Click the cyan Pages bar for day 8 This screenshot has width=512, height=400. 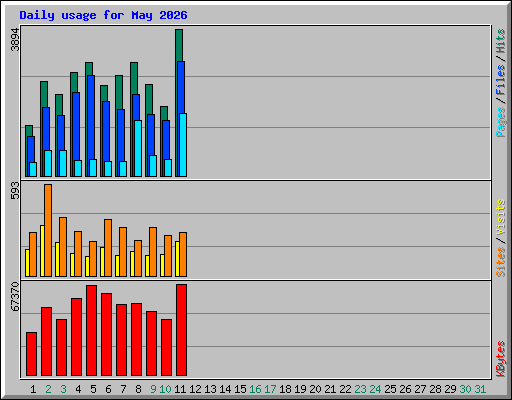(138, 148)
